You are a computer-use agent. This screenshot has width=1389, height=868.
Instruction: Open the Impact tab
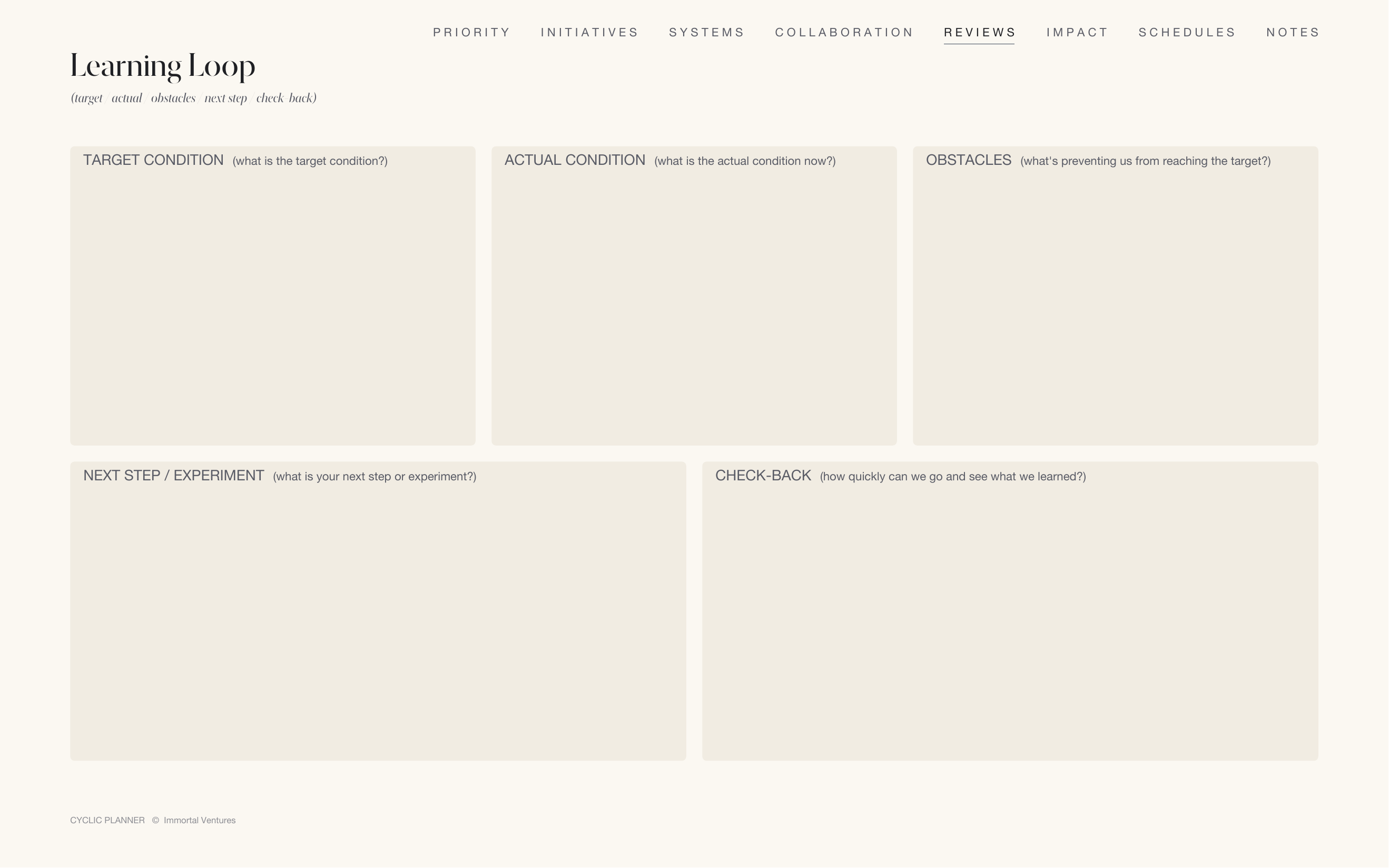pos(1077,33)
